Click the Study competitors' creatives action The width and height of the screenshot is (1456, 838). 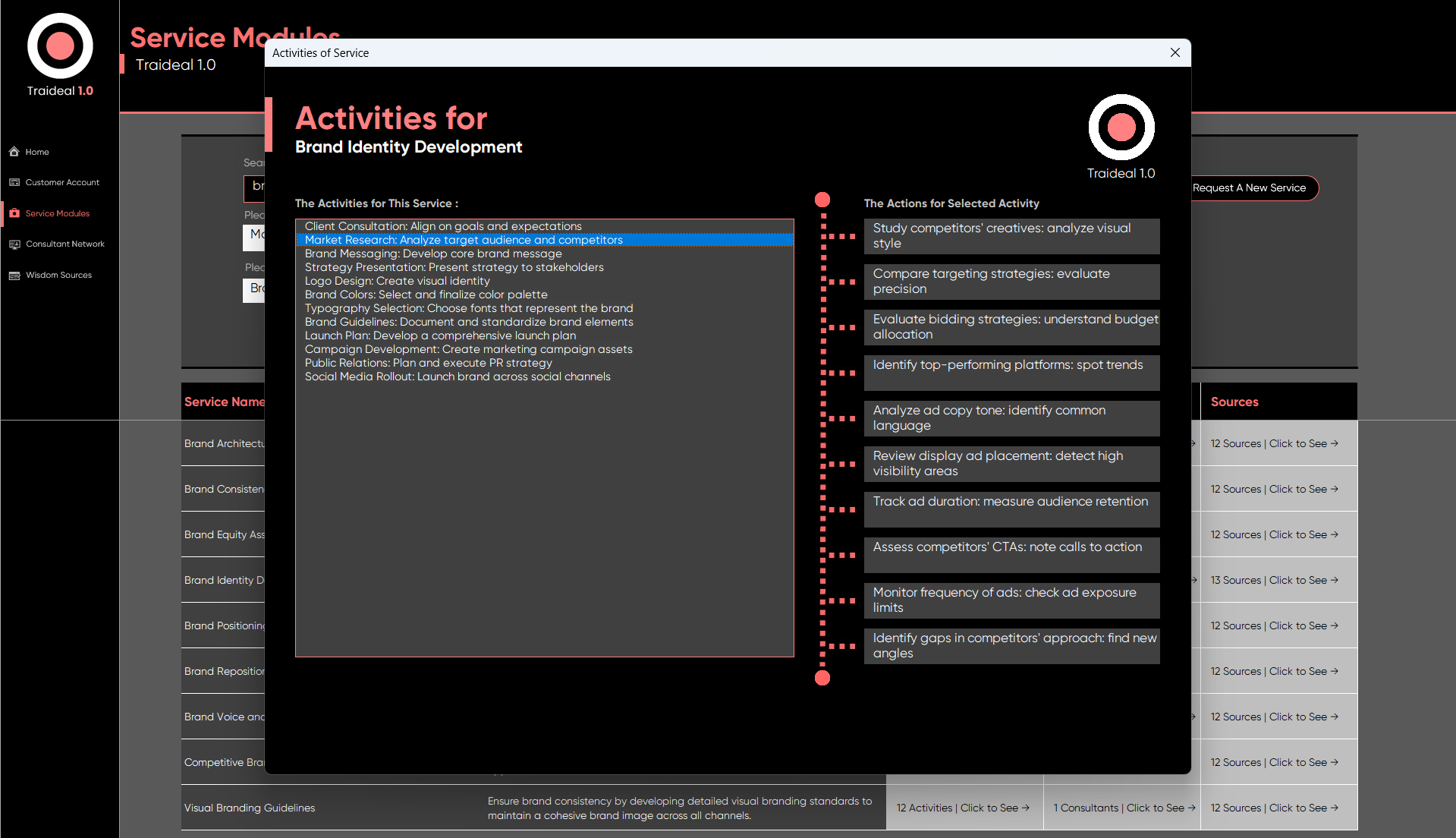point(1011,236)
